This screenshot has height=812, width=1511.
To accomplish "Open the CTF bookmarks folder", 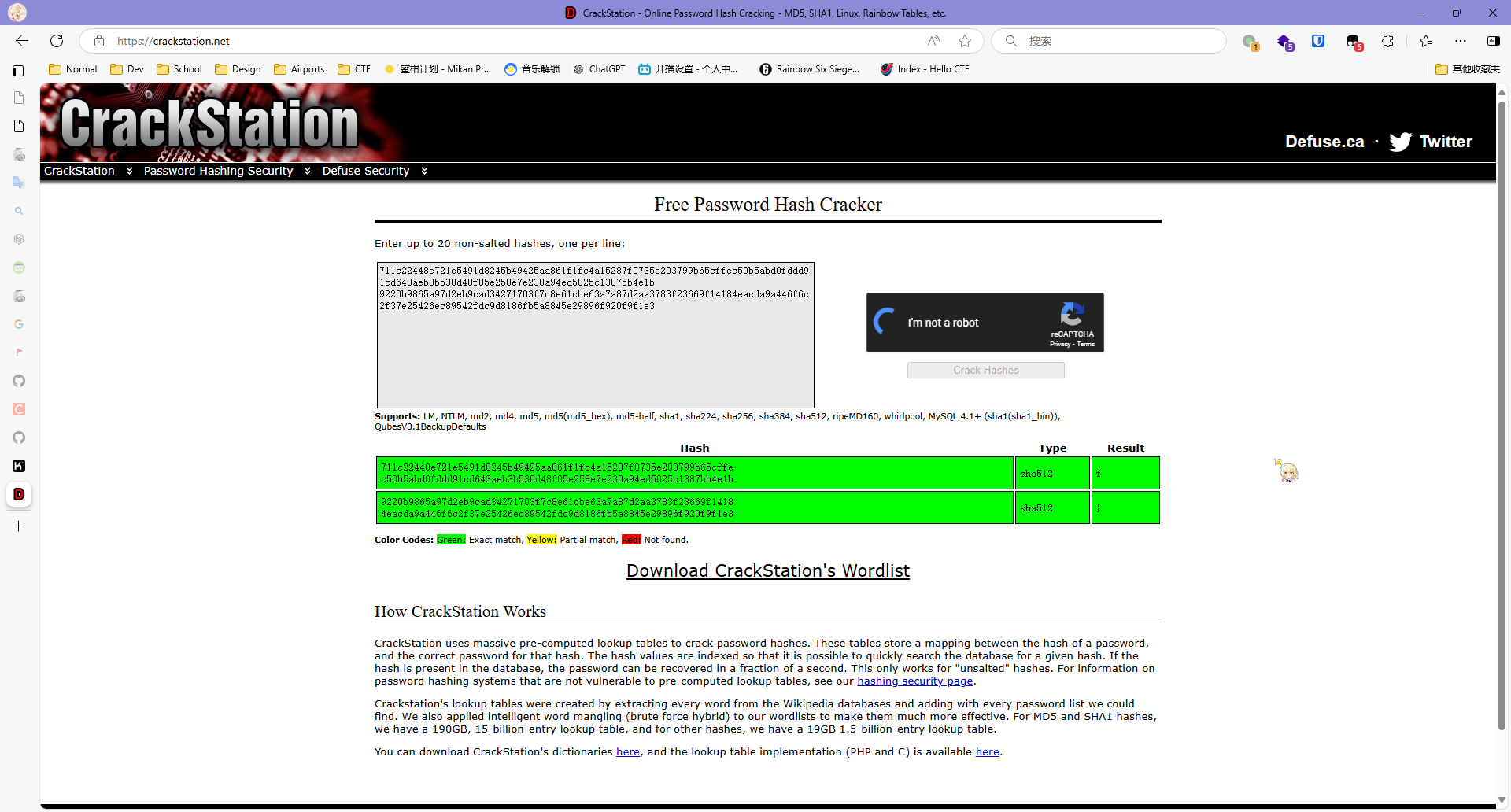I will coord(354,69).
